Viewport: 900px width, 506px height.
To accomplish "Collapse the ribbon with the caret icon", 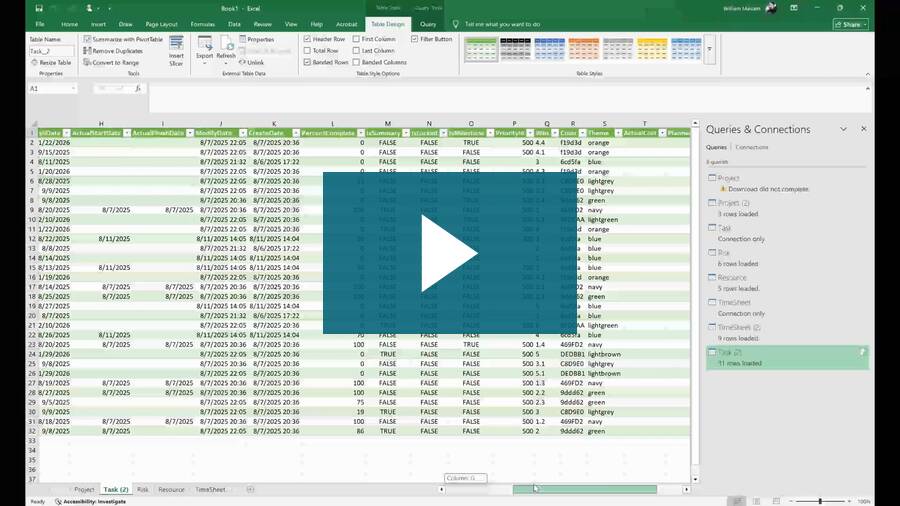I will [867, 74].
